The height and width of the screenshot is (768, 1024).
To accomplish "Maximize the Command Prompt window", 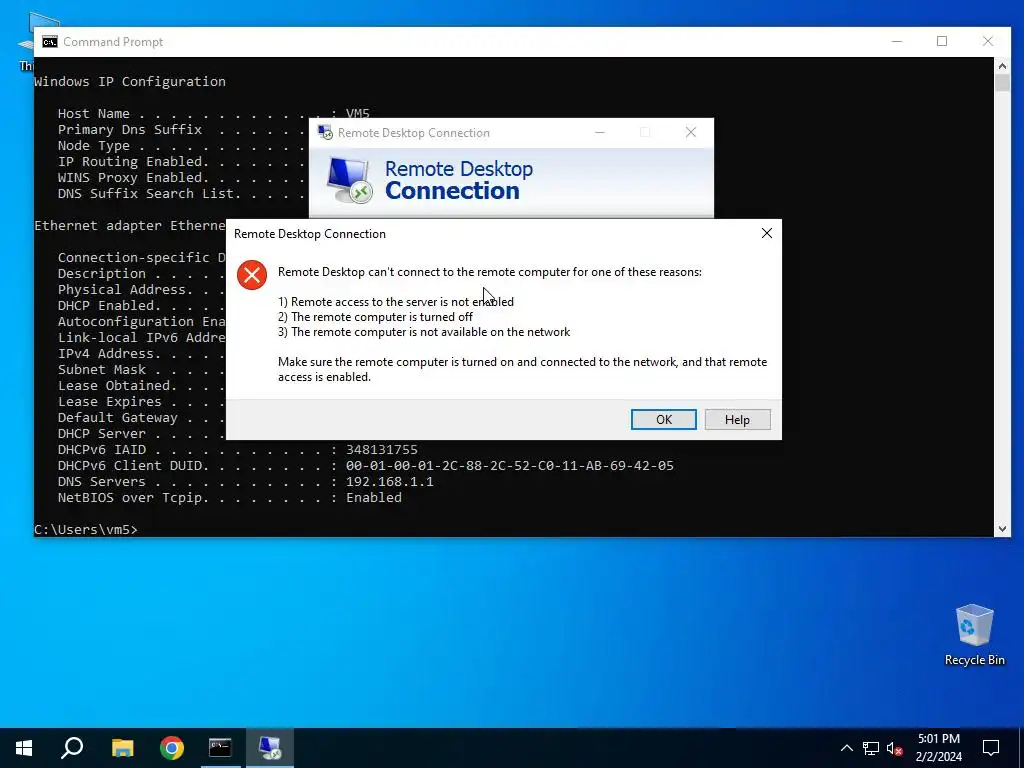I will click(x=942, y=41).
